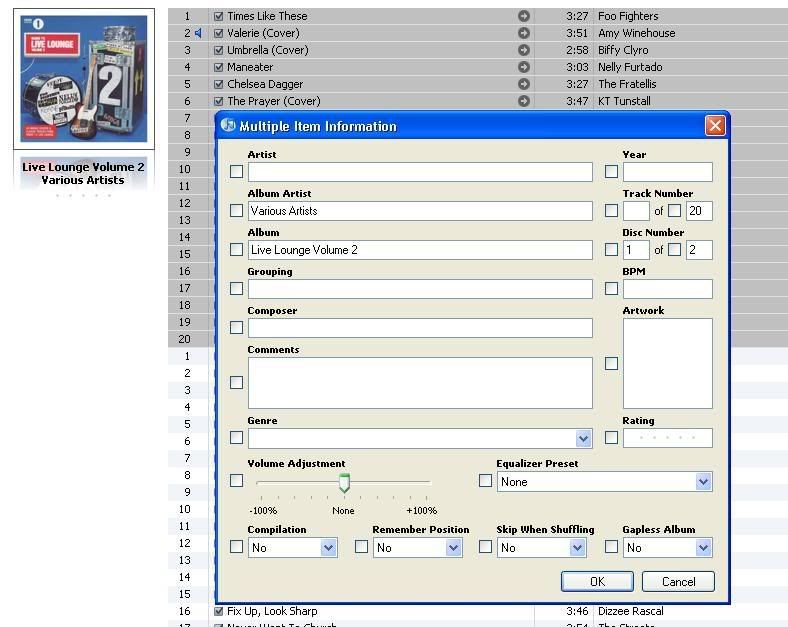Screen dimensions: 788x627
Task: Close the Multiple Item Information dialog
Action: [x=715, y=126]
